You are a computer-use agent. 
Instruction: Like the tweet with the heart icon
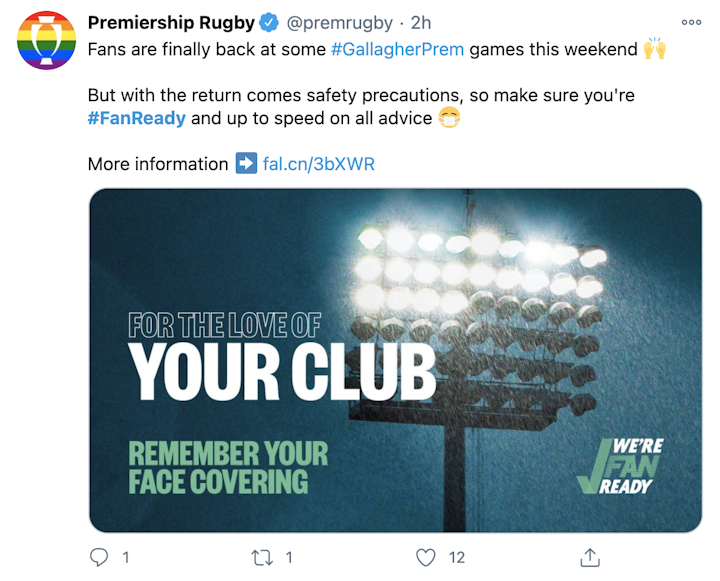coord(426,557)
